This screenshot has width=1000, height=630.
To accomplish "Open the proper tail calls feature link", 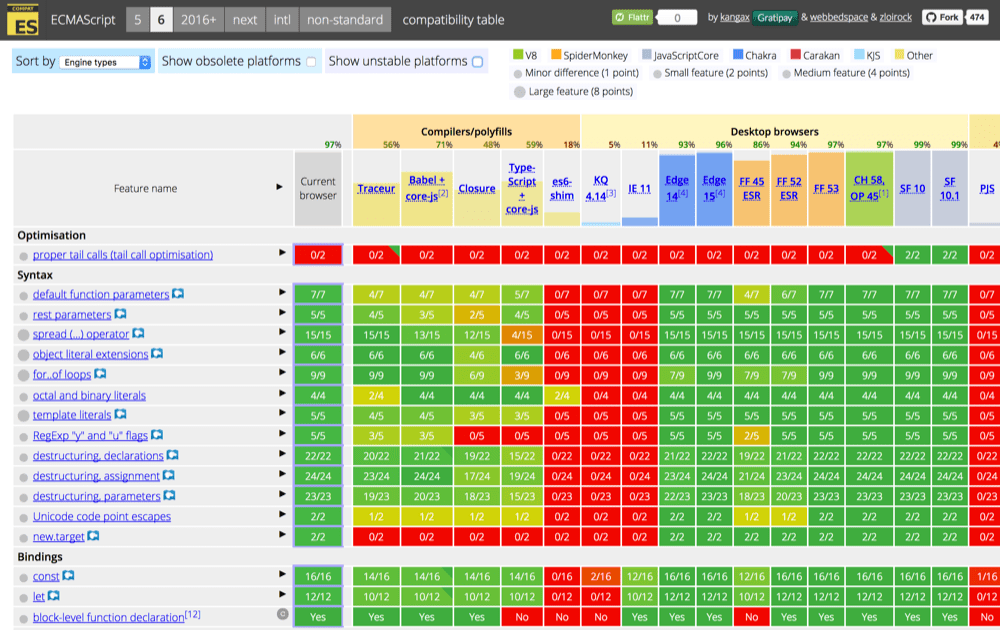I will (x=123, y=254).
